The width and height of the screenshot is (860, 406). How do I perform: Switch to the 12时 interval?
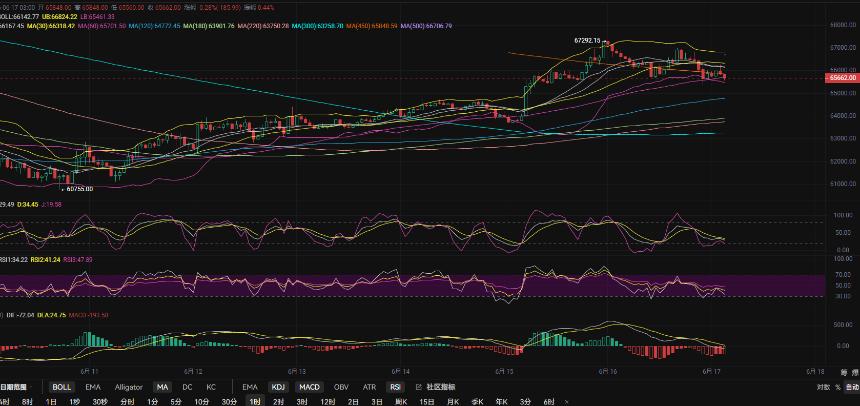click(327, 402)
